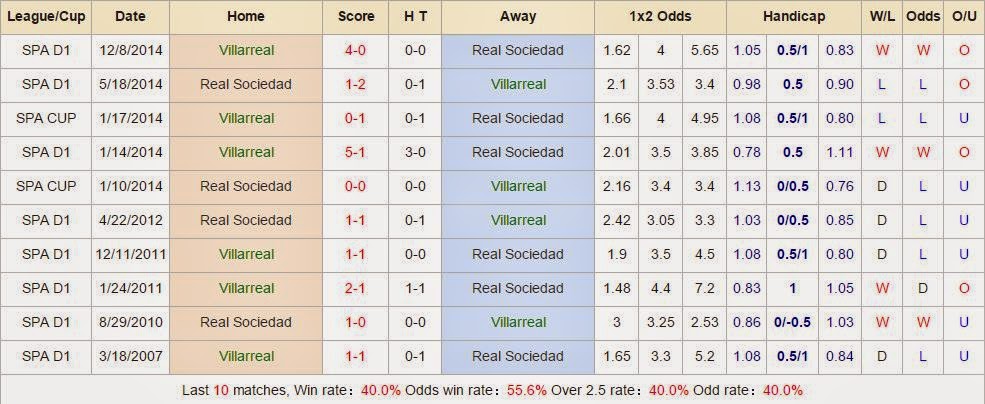Click the Away column header
985x404 pixels.
518,17
